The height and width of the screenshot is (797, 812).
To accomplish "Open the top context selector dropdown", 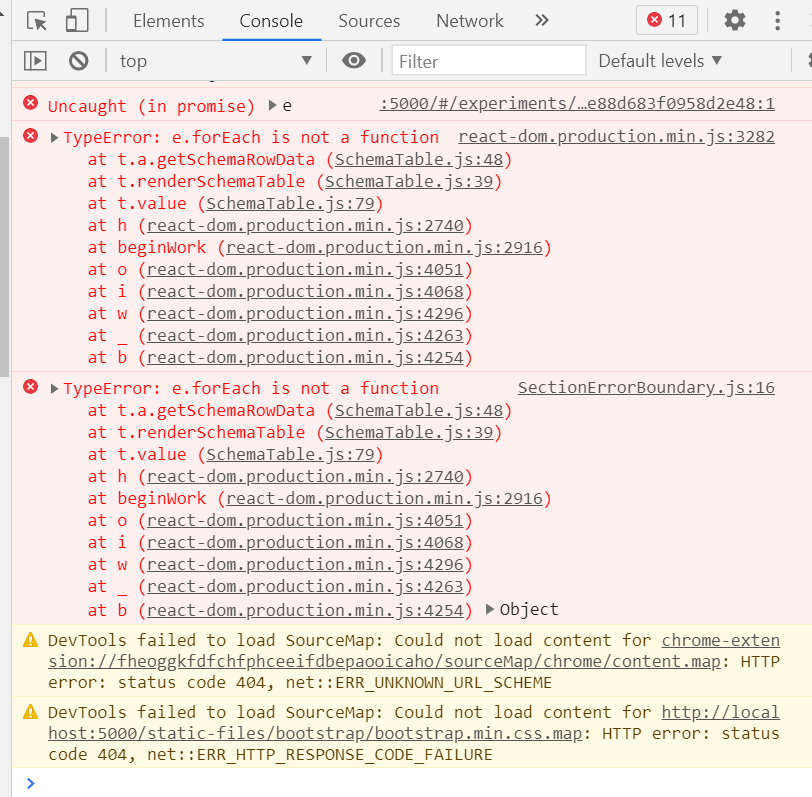I will coord(216,61).
